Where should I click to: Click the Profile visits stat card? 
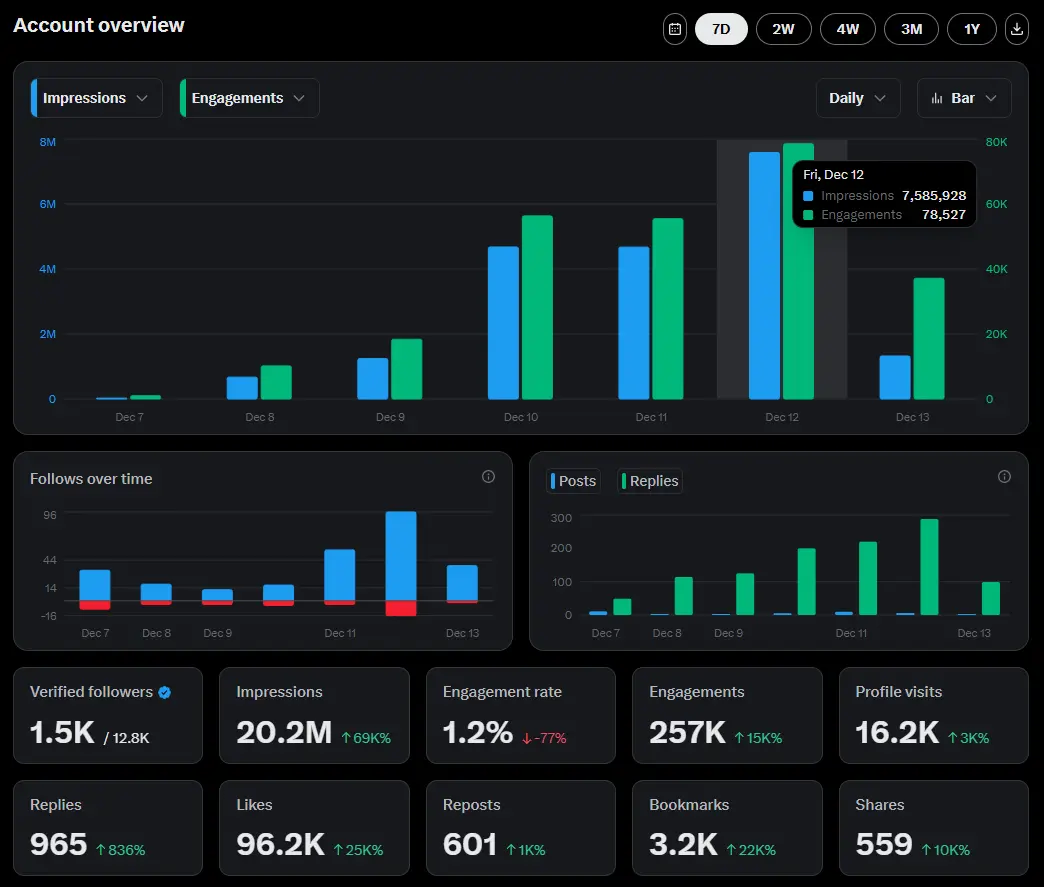tap(933, 714)
